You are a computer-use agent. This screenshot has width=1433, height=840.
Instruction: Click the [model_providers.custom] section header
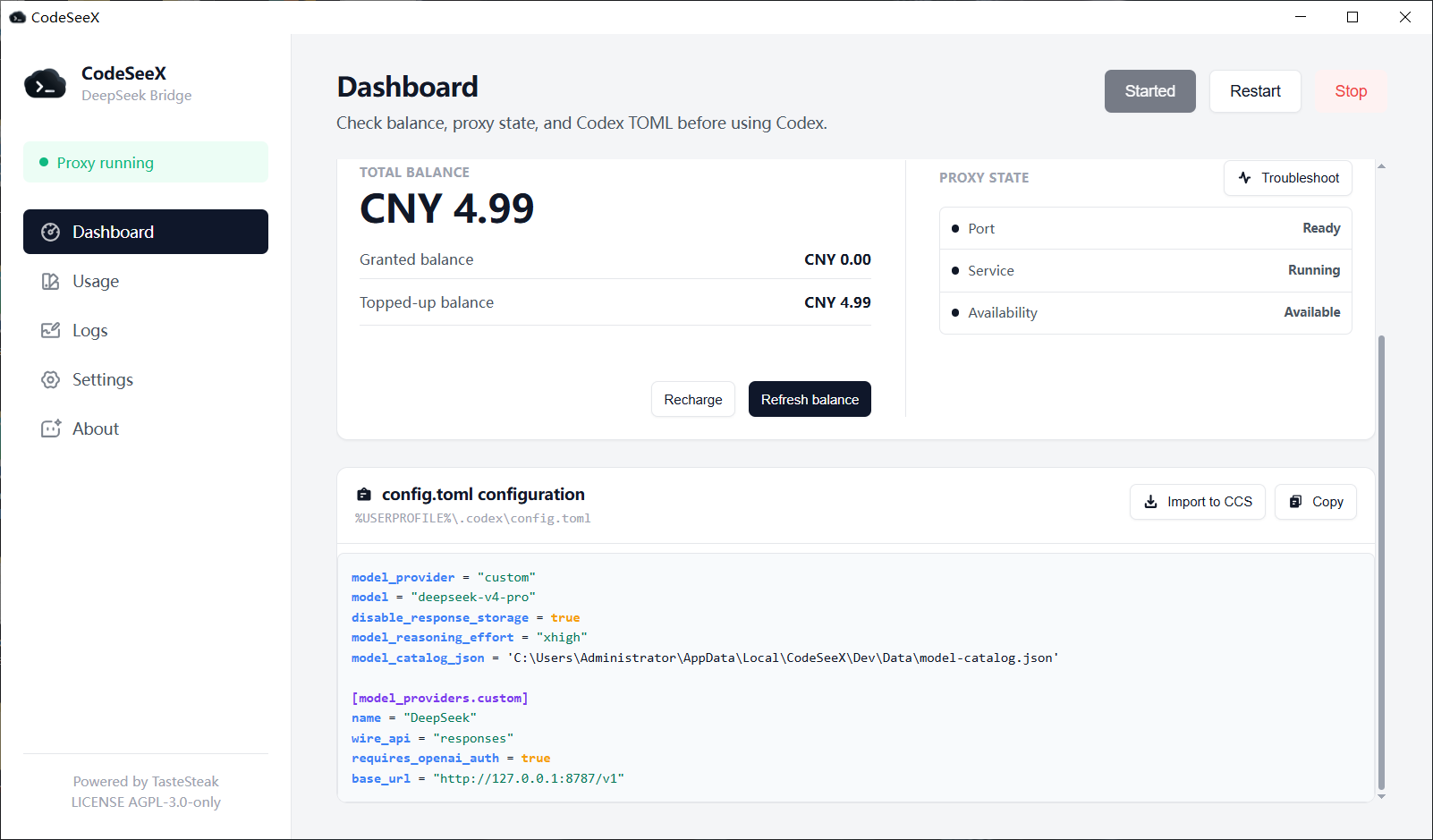[440, 698]
